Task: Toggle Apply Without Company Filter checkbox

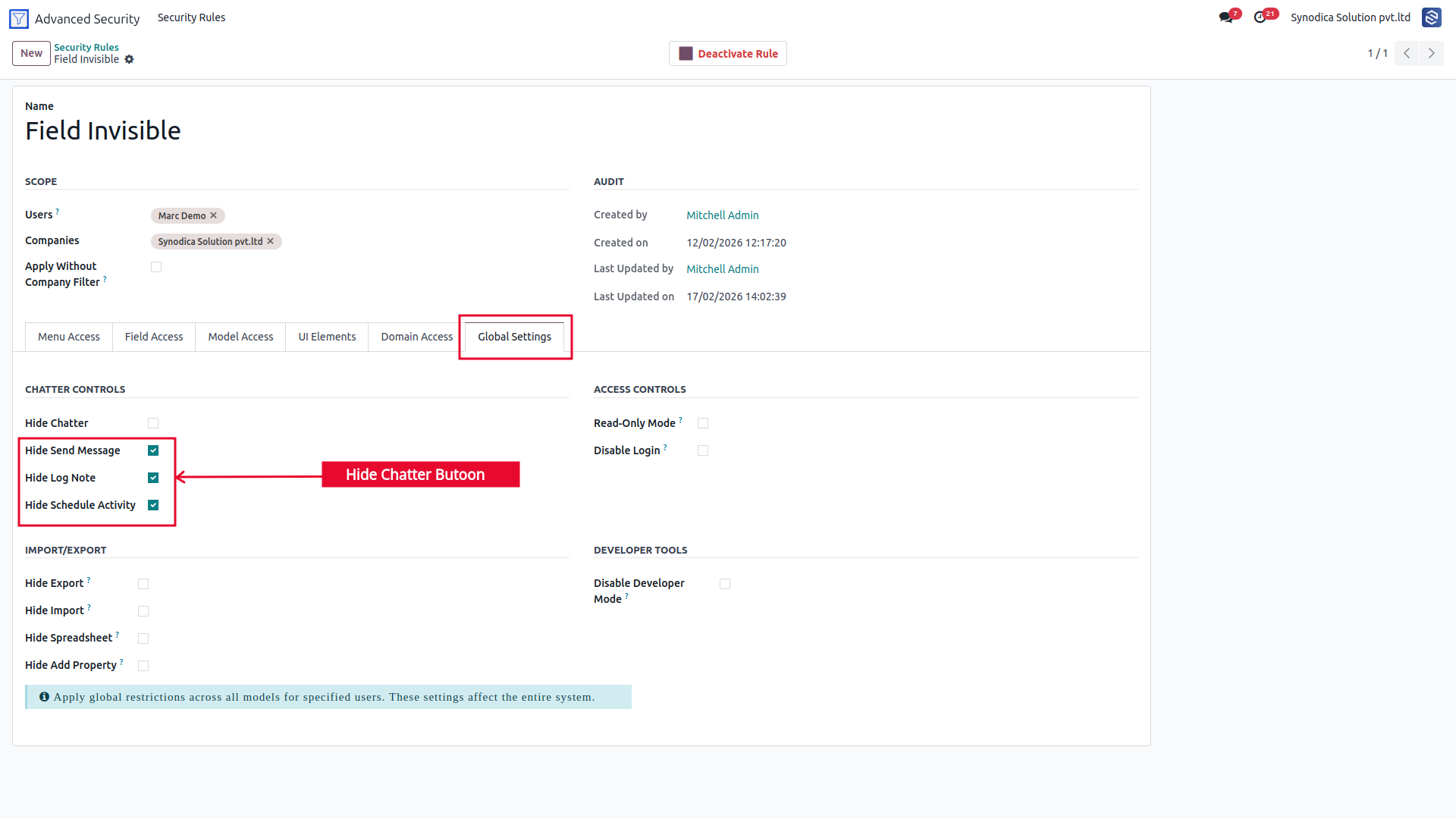Action: click(x=156, y=267)
